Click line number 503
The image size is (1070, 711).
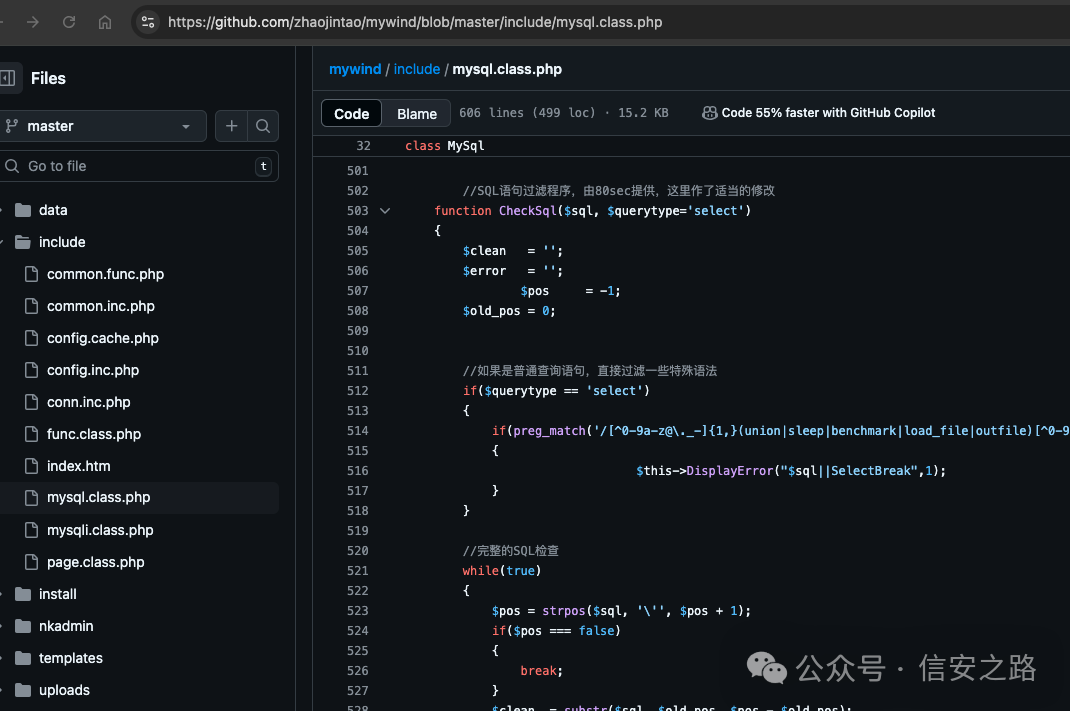357,211
